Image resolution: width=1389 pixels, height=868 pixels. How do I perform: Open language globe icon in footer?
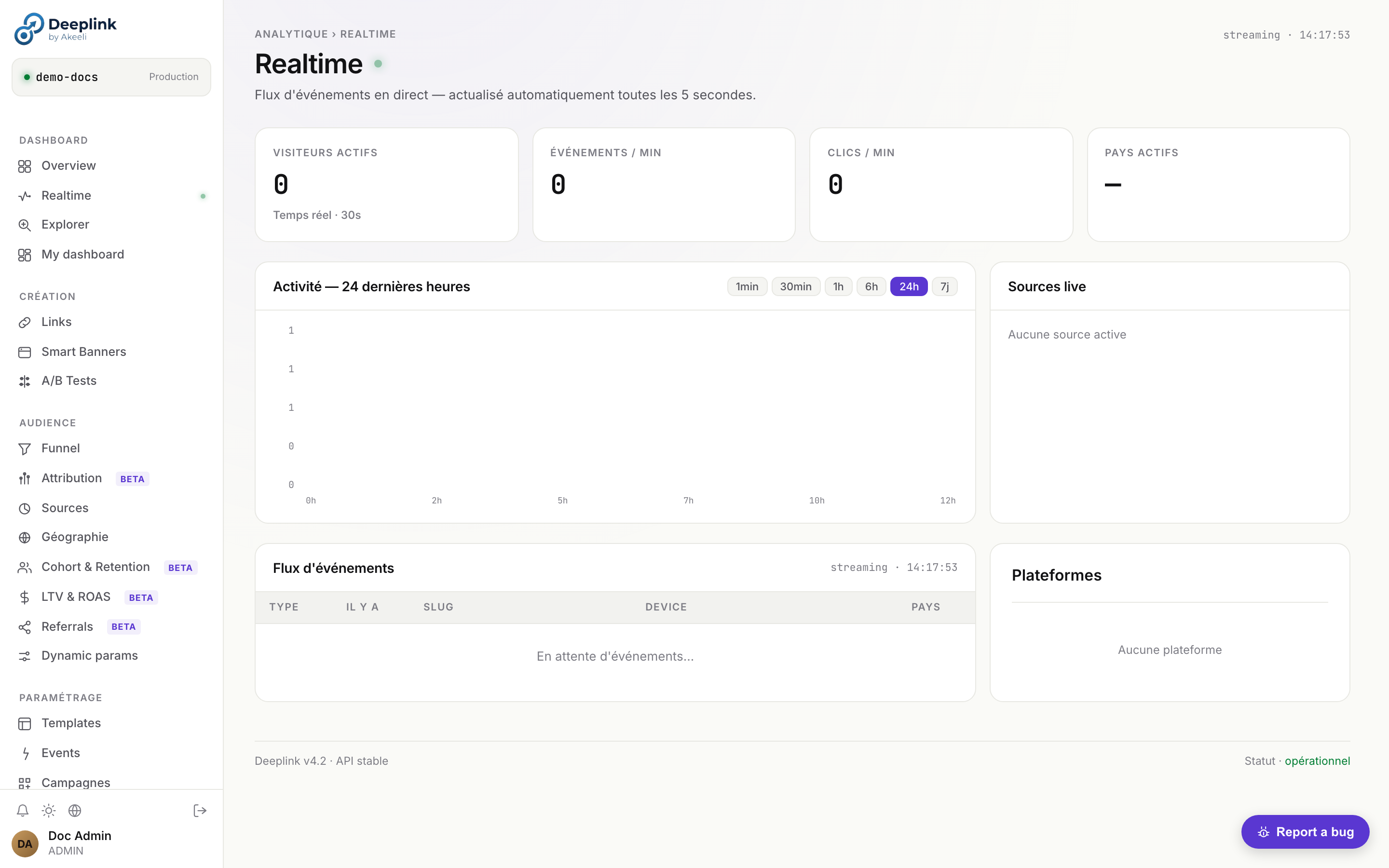75,811
